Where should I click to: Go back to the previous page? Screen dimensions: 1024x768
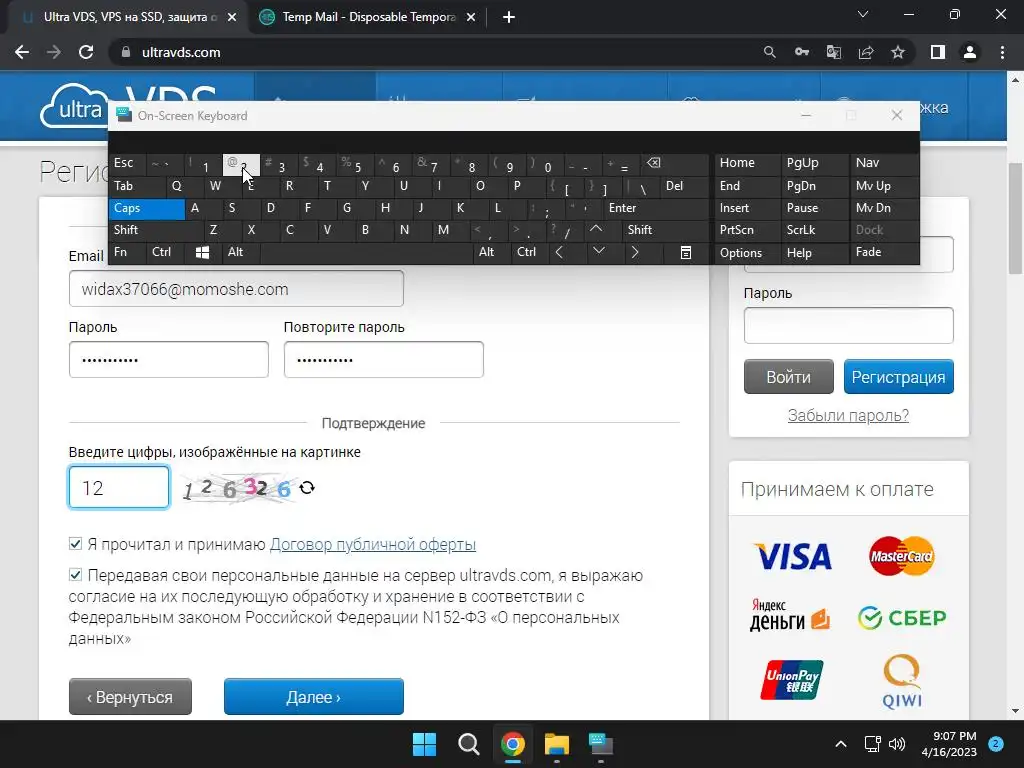pyautogui.click(x=22, y=52)
